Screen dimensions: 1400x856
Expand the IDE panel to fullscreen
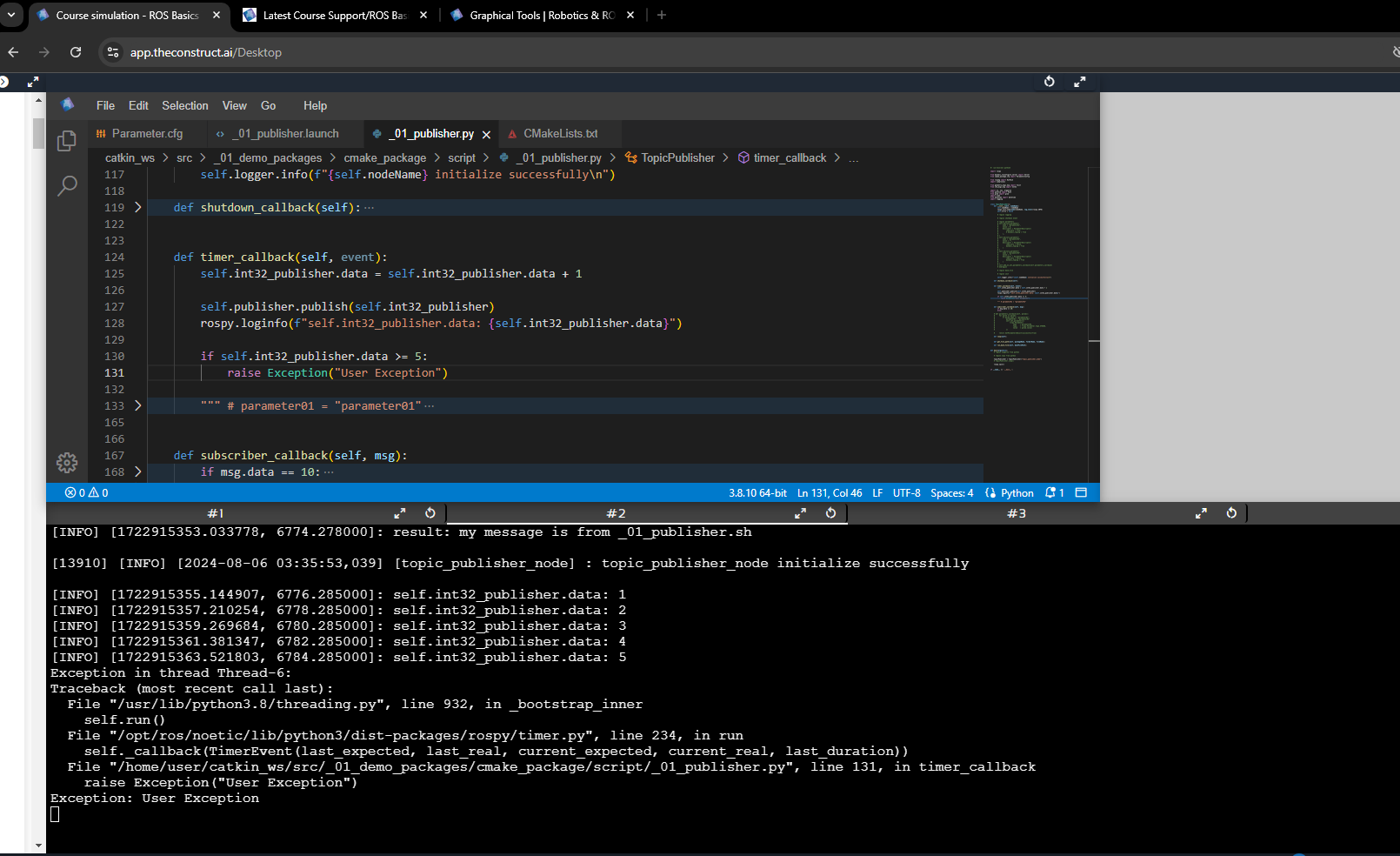pos(1079,82)
